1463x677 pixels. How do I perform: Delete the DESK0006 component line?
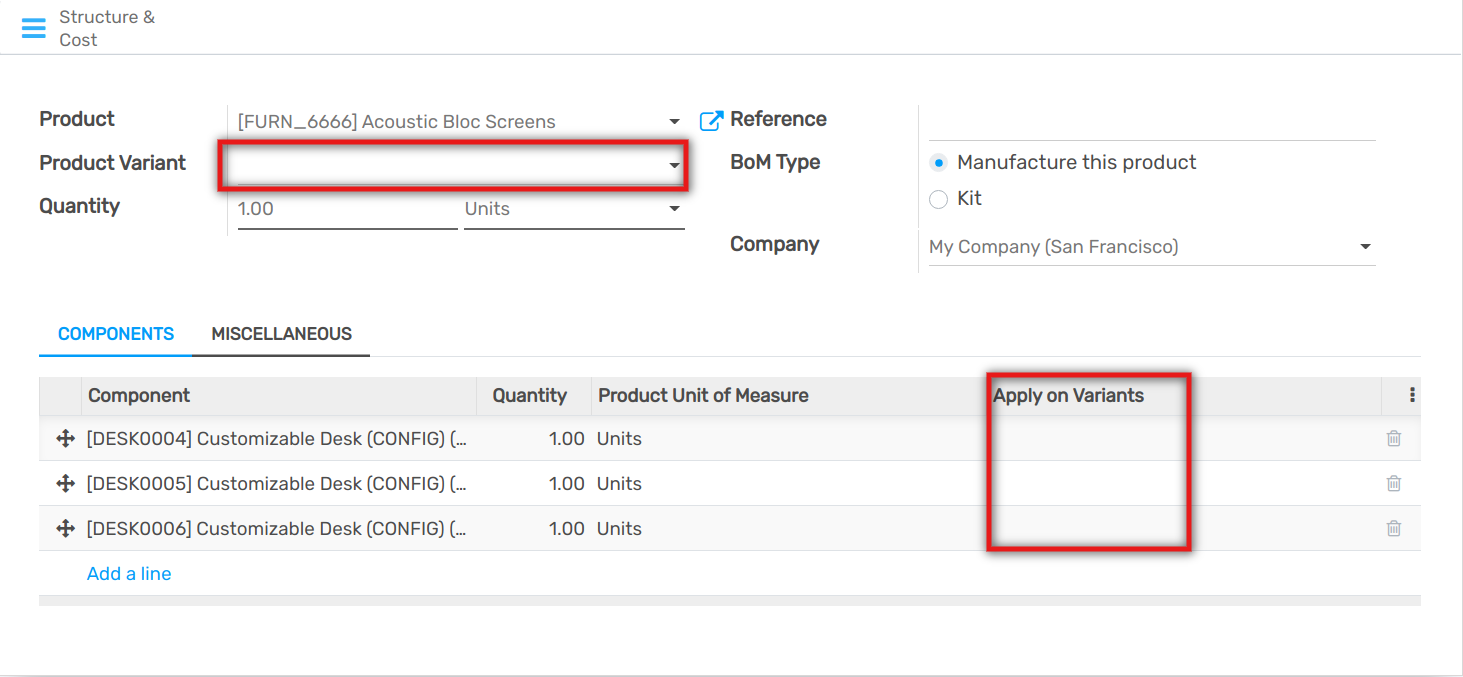point(1393,528)
